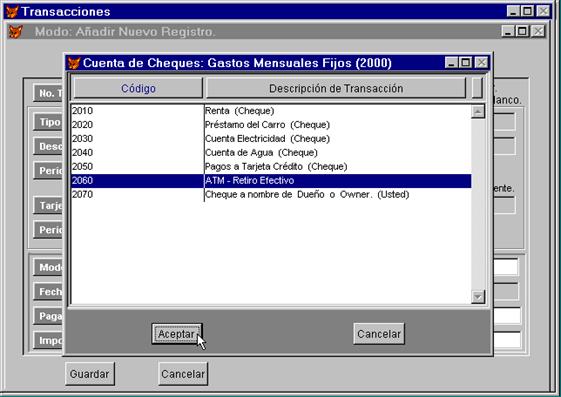Image resolution: width=561 pixels, height=397 pixels.
Task: Click the Fech label button in background form
Action: 49,291
